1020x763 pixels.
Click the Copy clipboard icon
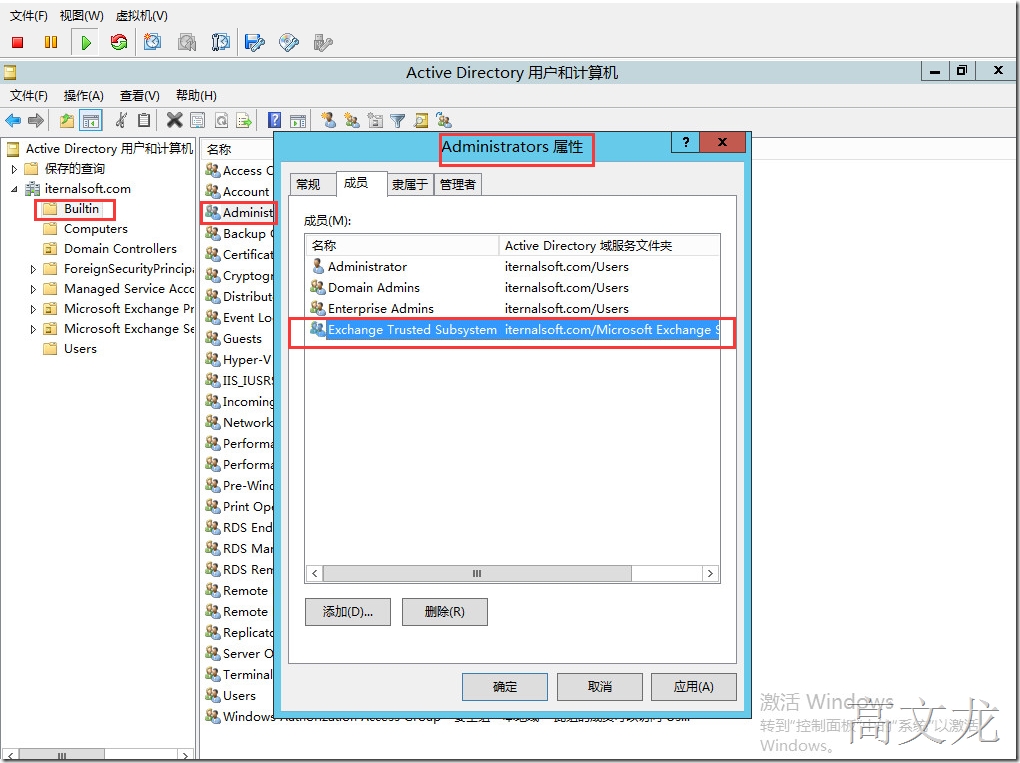[x=144, y=120]
